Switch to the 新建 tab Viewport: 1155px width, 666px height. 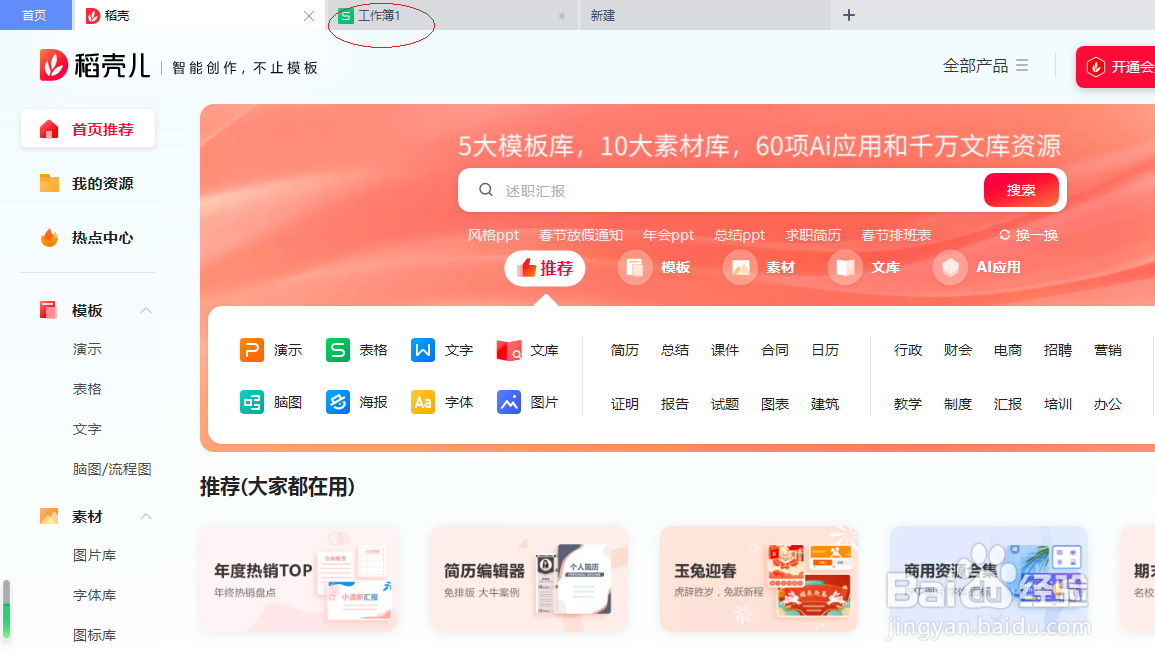[706, 15]
